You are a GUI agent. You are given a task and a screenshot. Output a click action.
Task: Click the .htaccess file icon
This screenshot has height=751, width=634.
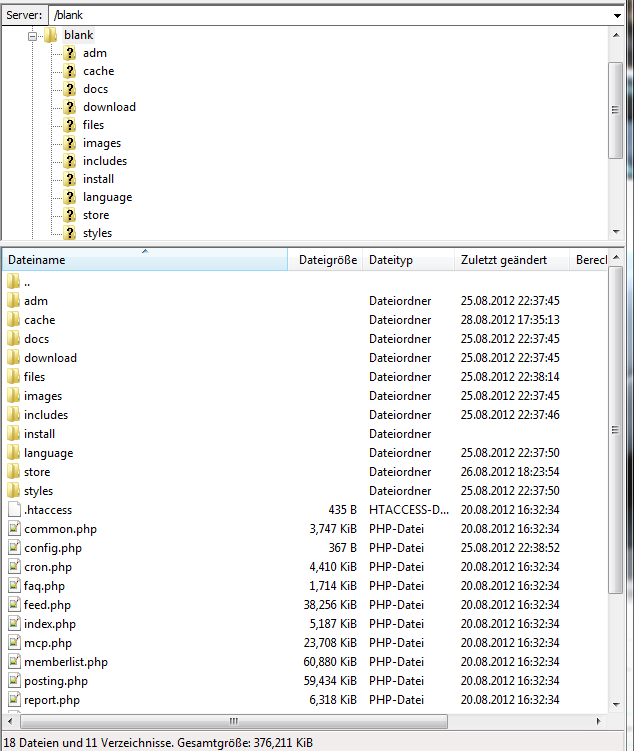coord(13,510)
